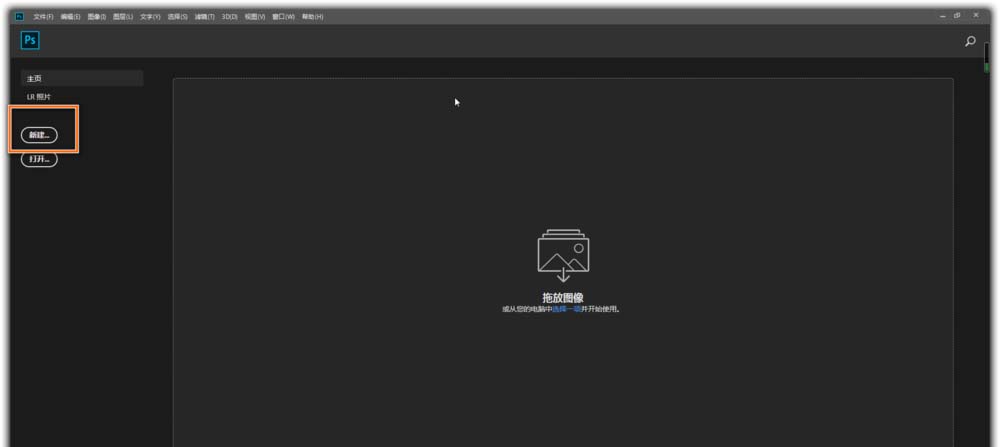
Task: Open the 选择(S) menu
Action: (177, 17)
